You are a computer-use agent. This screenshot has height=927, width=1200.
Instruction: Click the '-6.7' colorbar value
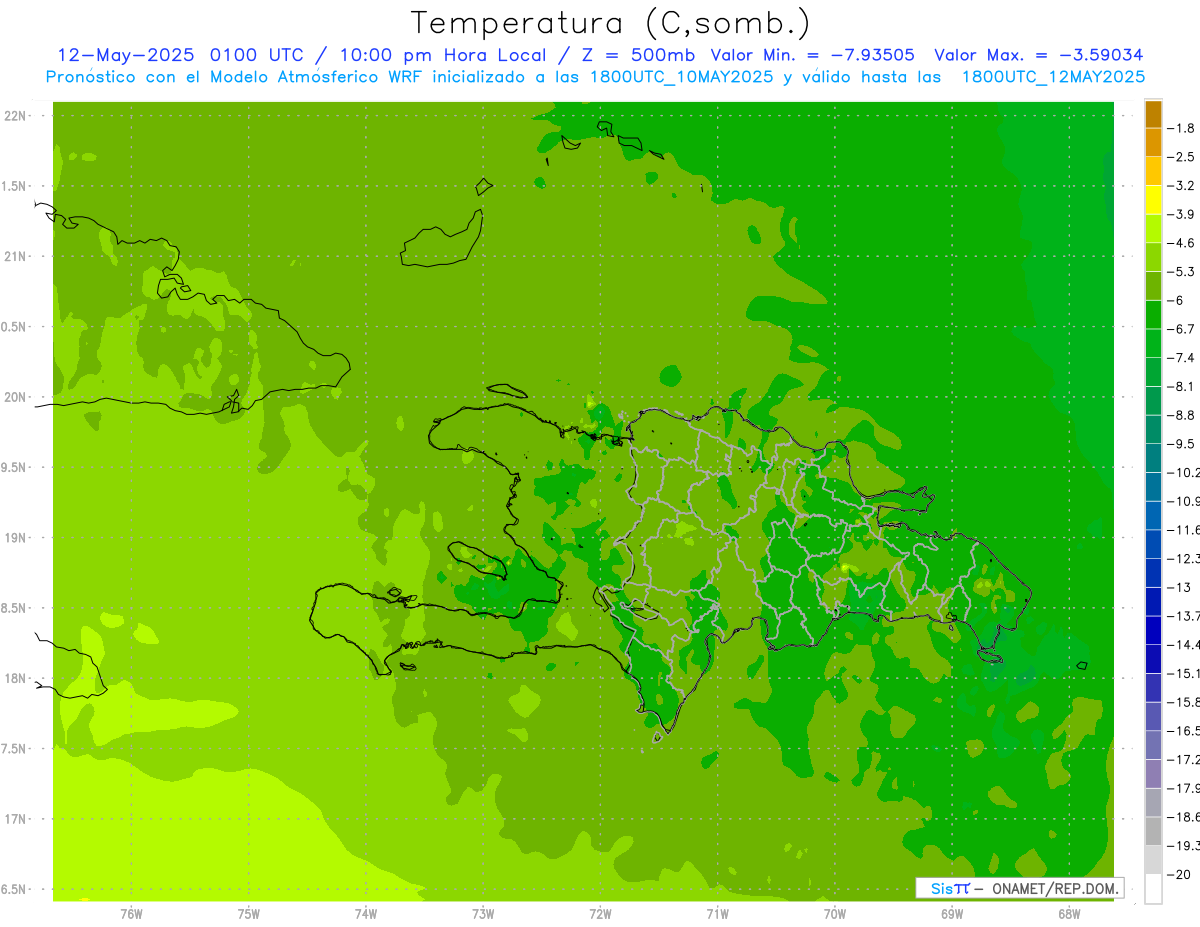(1181, 329)
